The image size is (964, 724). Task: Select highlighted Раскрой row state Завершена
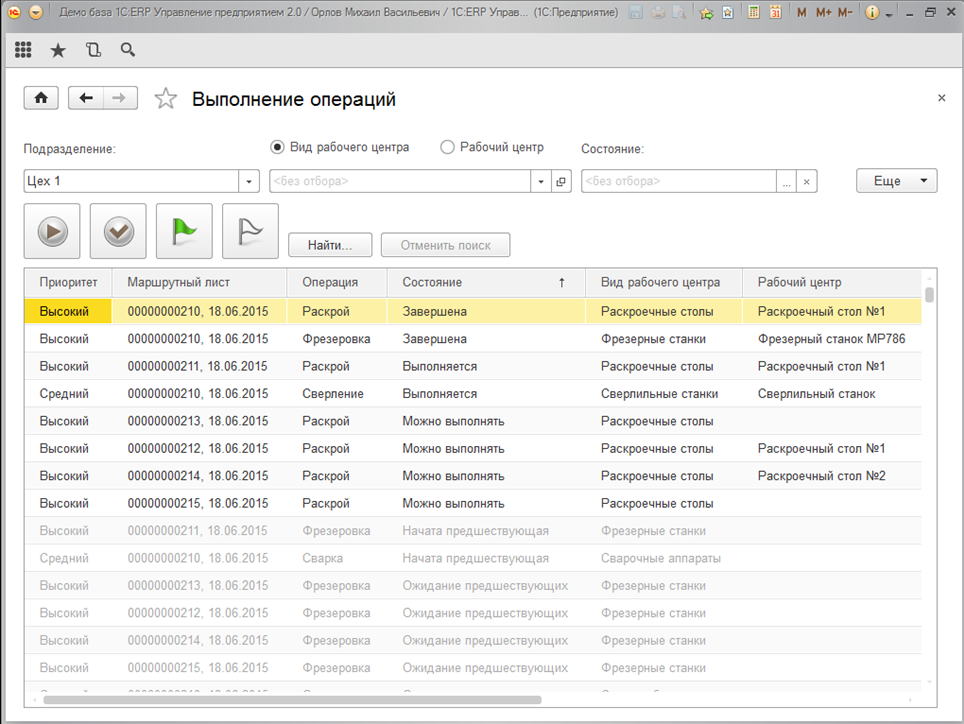(x=486, y=312)
